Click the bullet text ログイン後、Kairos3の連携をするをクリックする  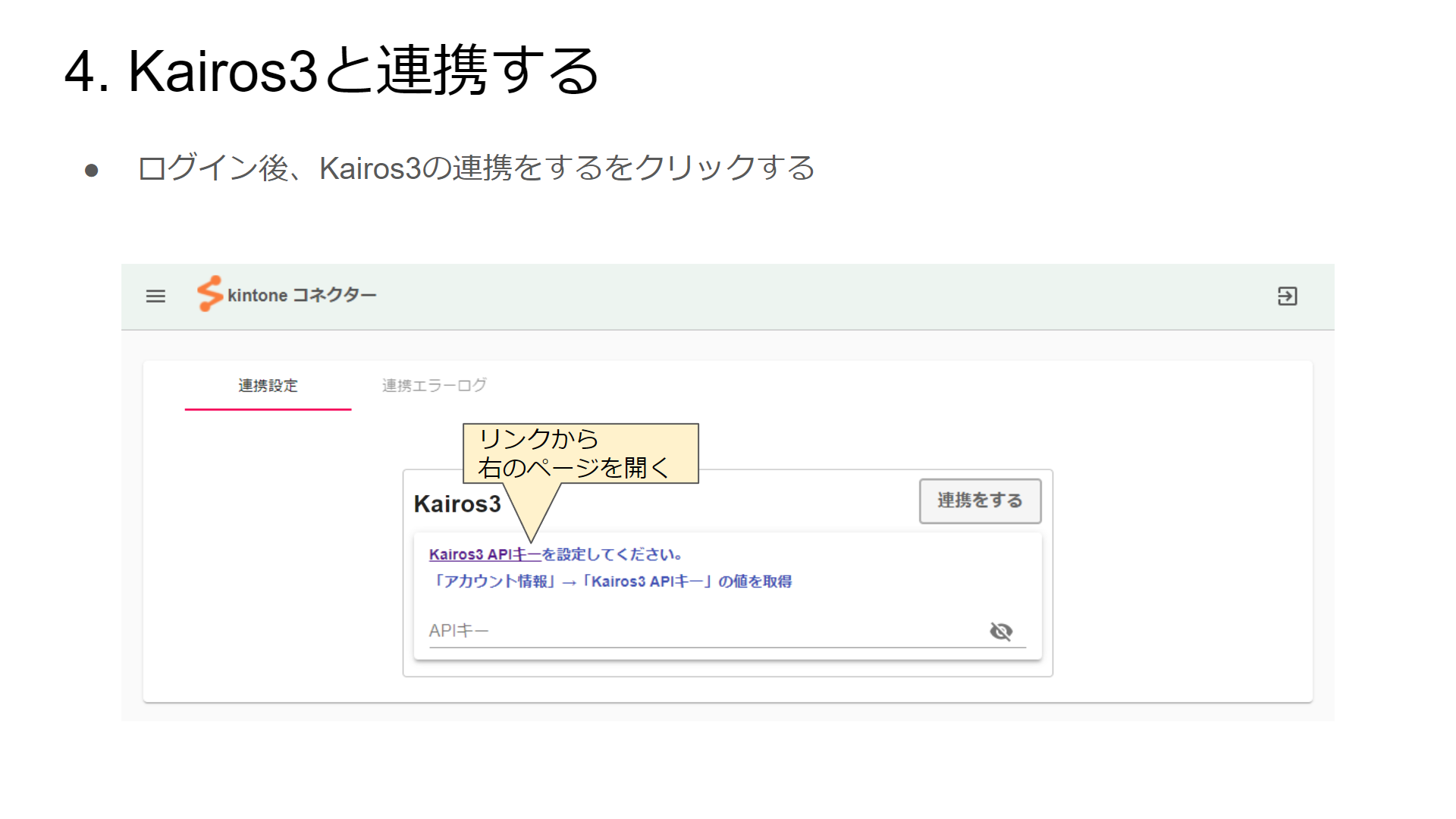coord(475,168)
